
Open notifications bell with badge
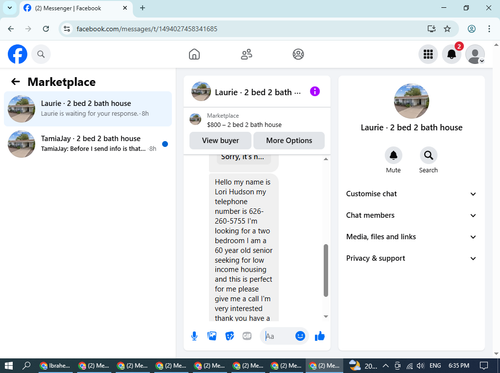point(452,54)
